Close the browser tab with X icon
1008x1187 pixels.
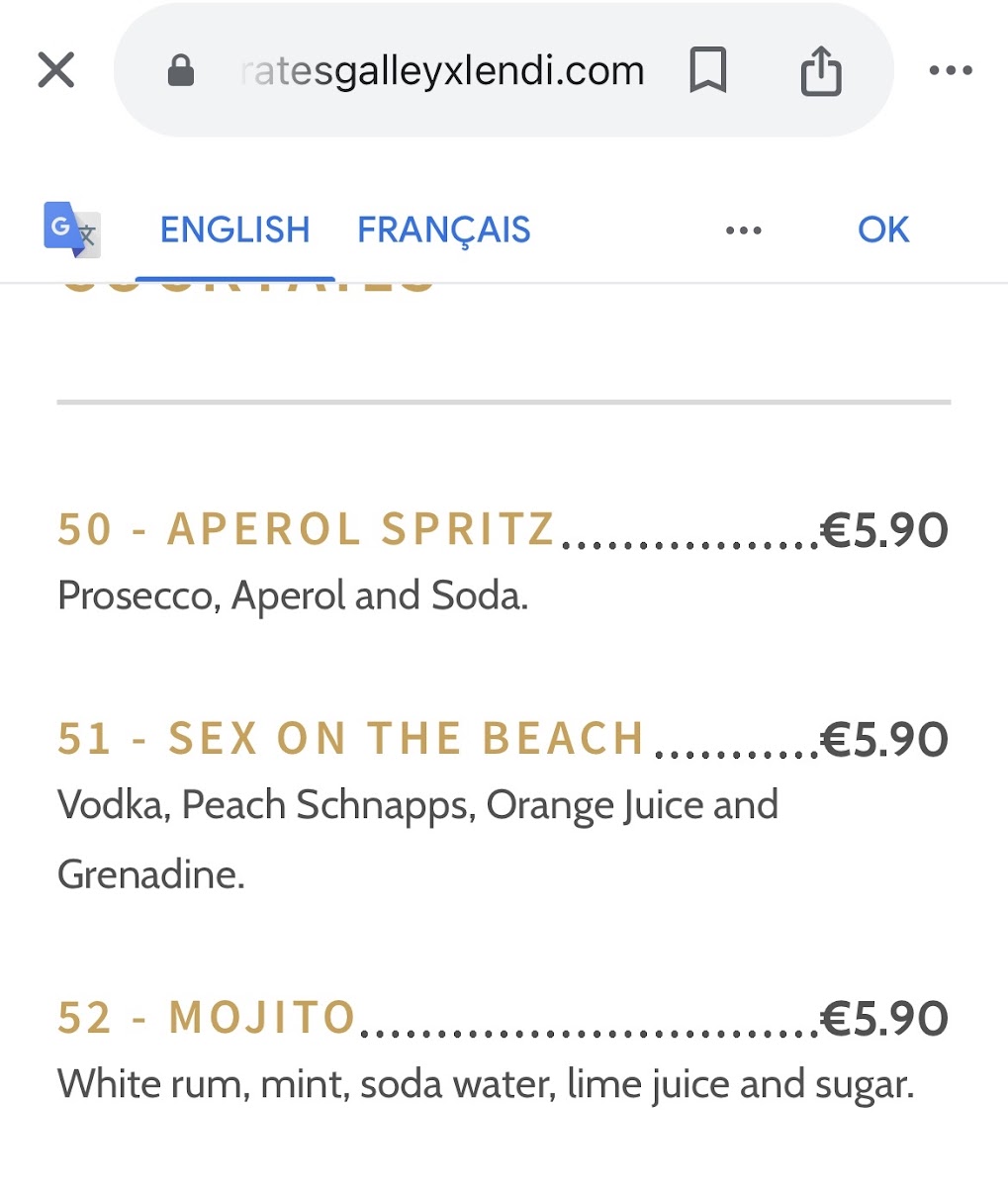(56, 70)
